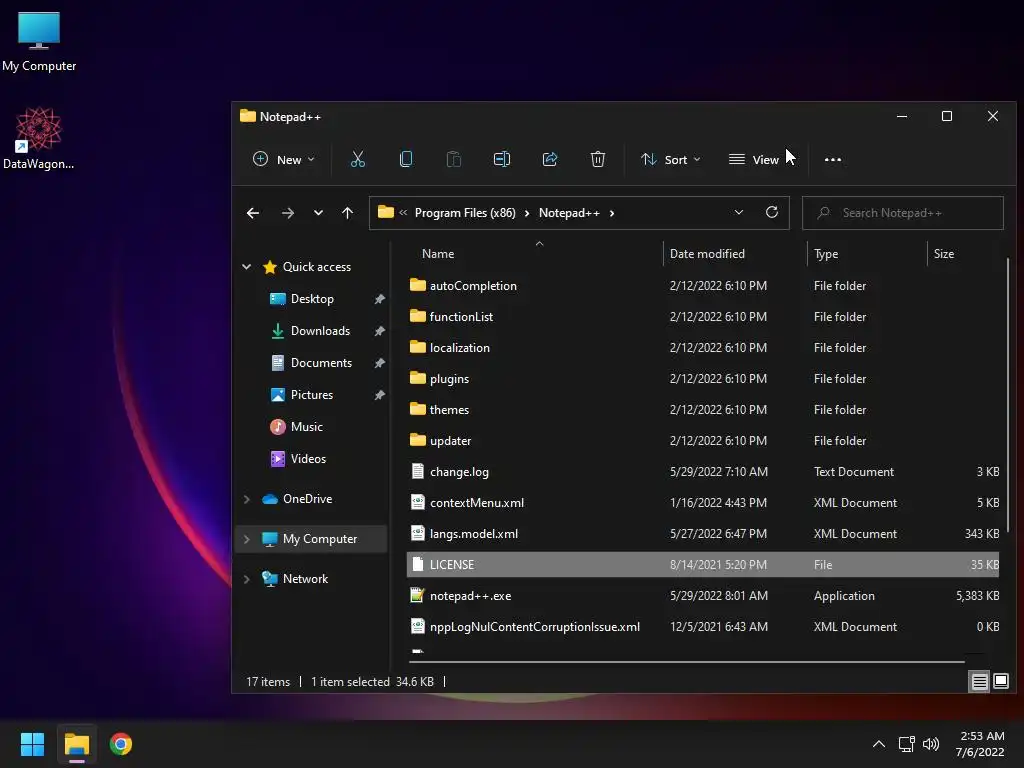Image resolution: width=1024 pixels, height=768 pixels.
Task: Expand the Network tree node
Action: pyautogui.click(x=246, y=579)
